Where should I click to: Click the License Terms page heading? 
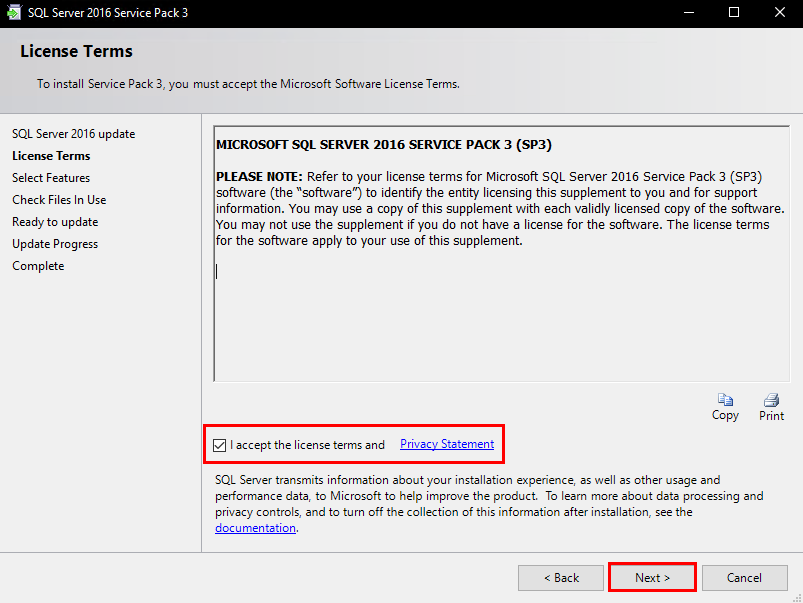point(76,51)
